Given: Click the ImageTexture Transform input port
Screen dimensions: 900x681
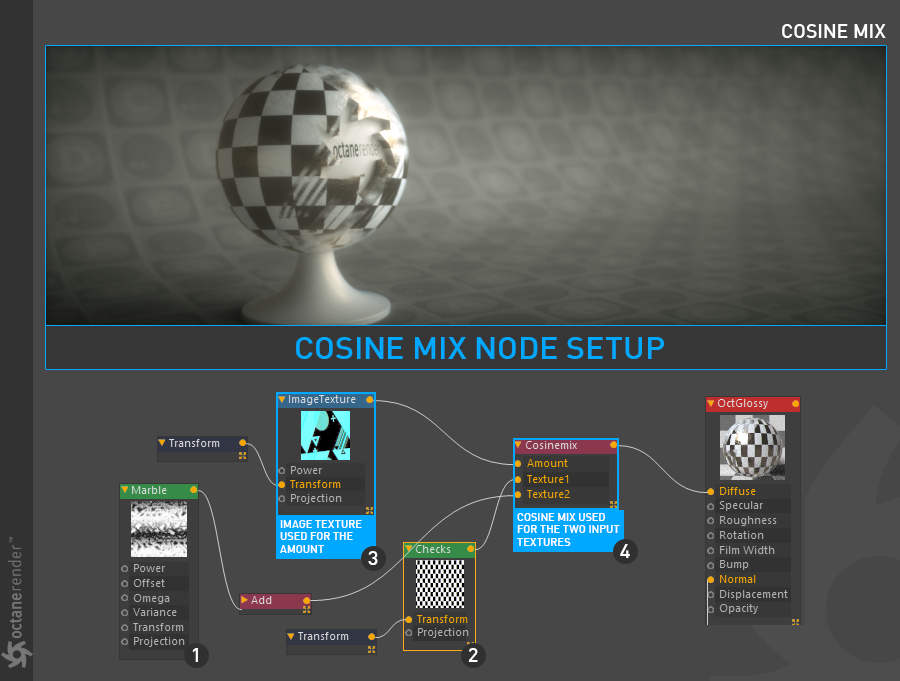Looking at the screenshot, I should pos(282,485).
